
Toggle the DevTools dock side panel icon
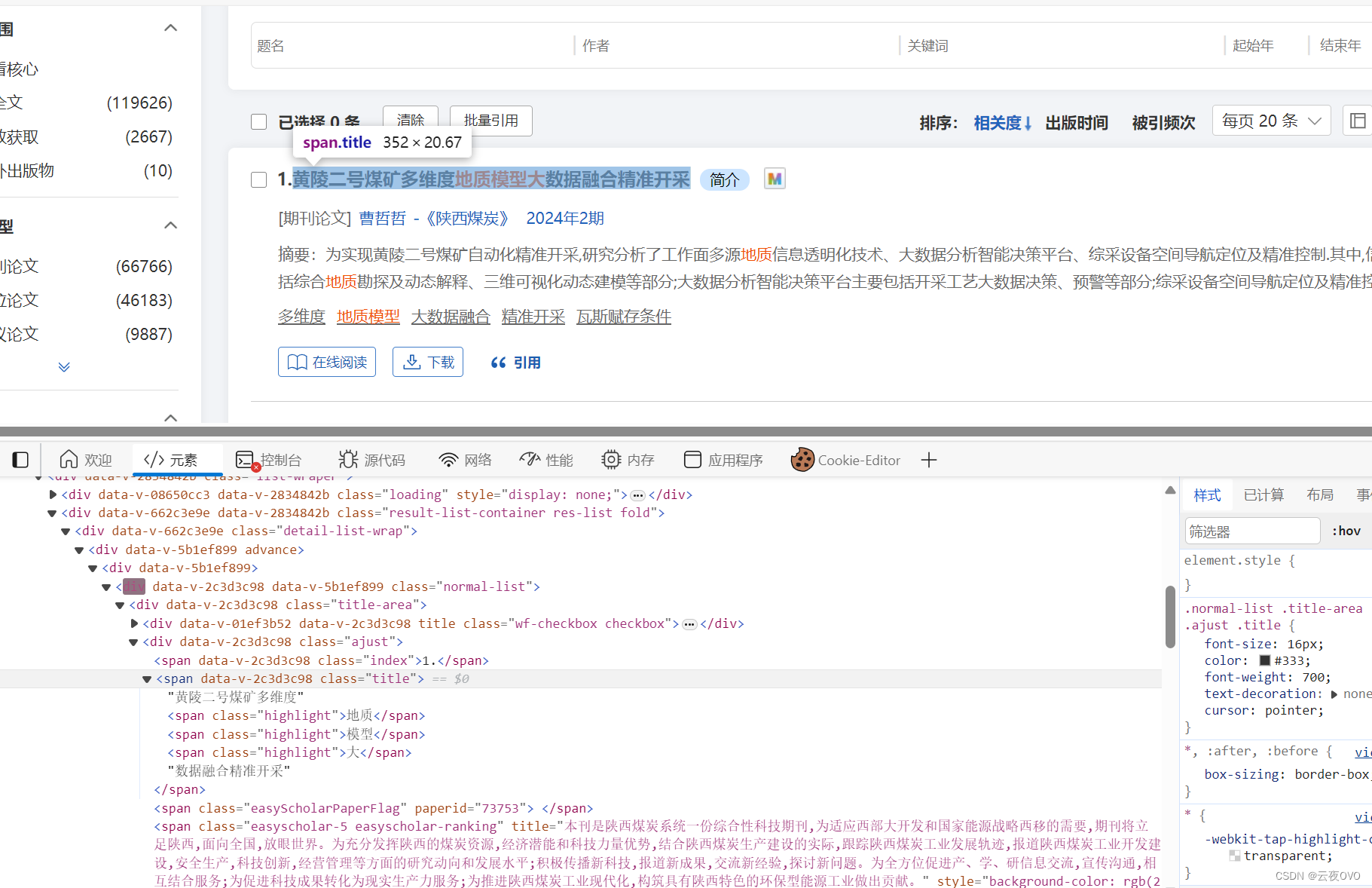pos(21,460)
